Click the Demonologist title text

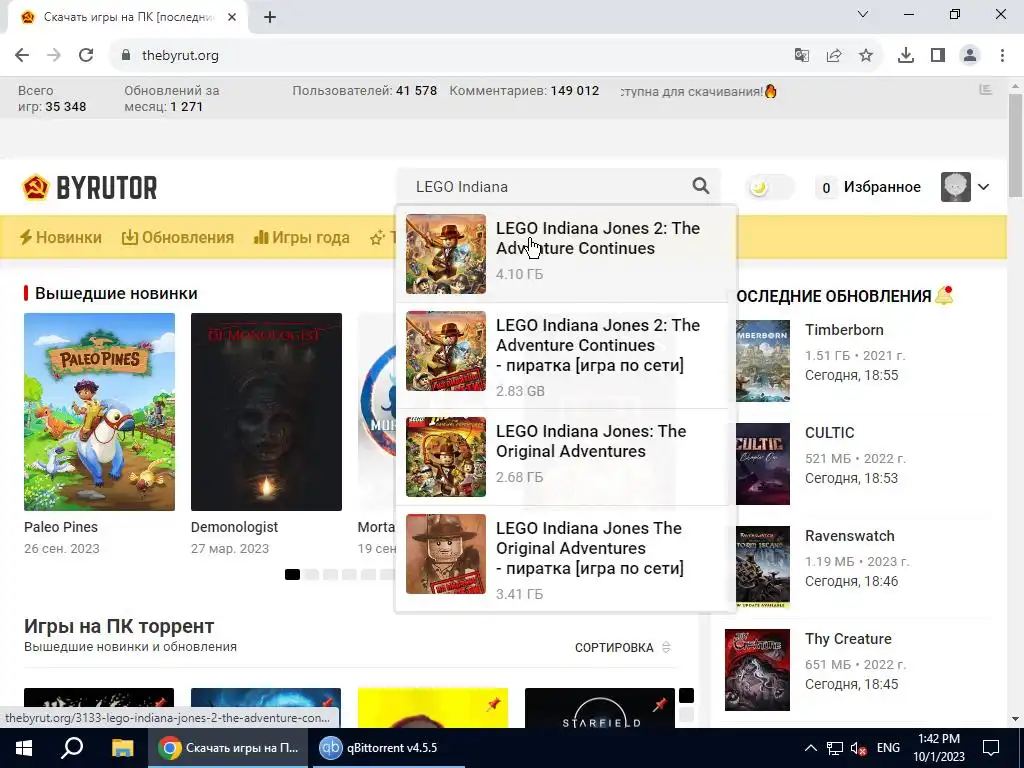(234, 527)
